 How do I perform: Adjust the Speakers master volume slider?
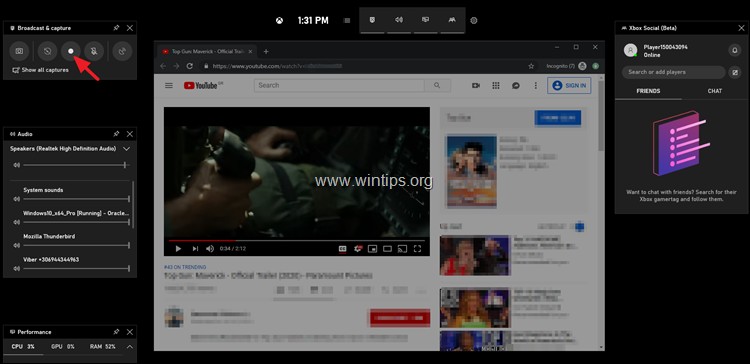tap(77, 165)
